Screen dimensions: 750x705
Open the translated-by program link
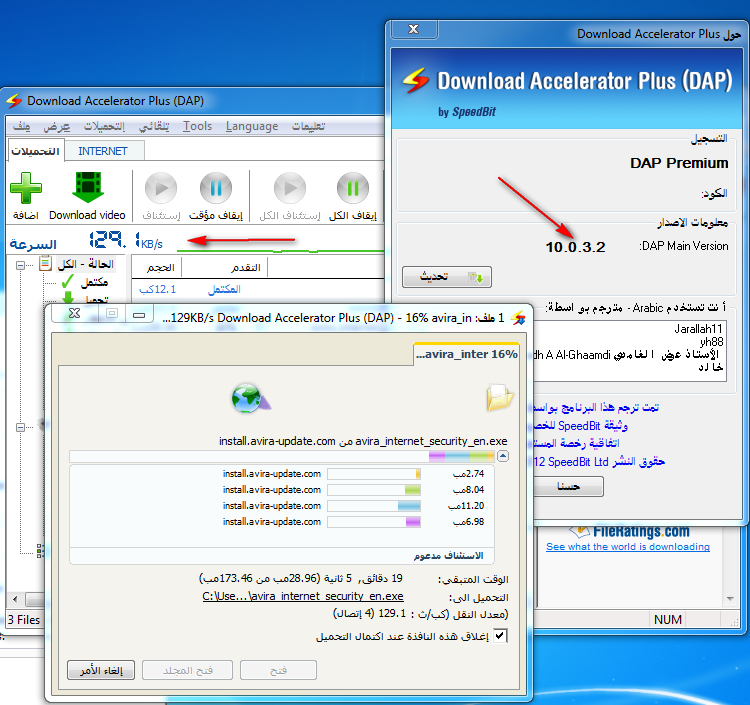596,408
